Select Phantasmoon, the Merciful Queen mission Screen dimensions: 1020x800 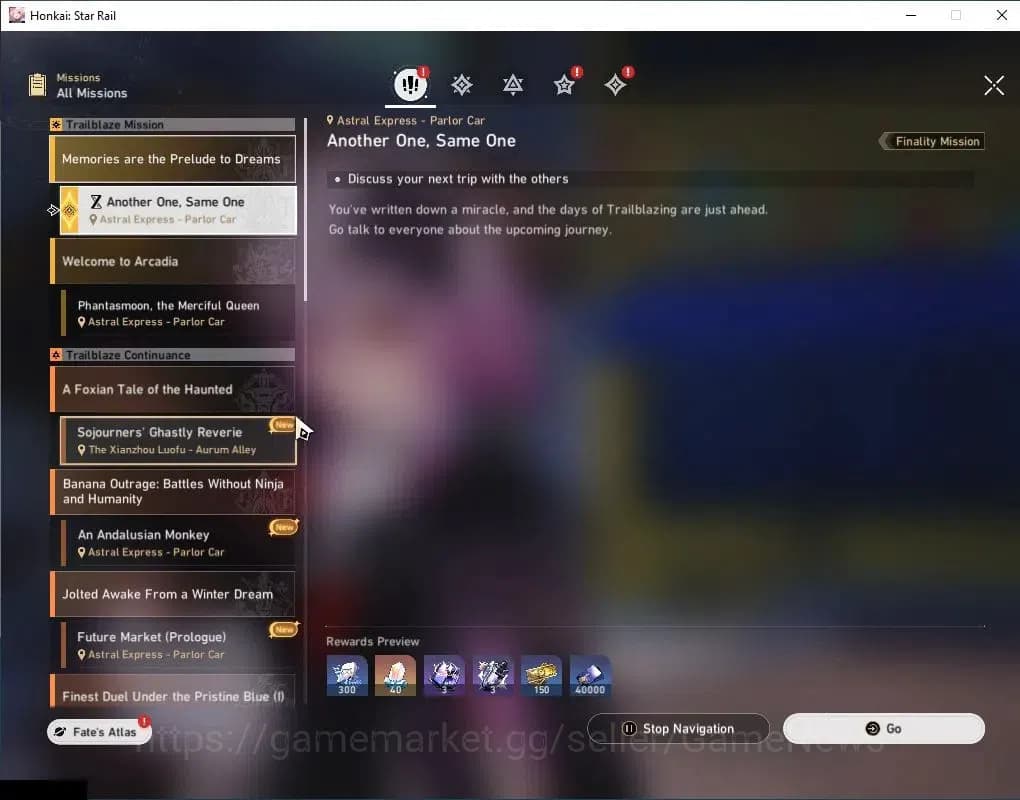coord(178,313)
